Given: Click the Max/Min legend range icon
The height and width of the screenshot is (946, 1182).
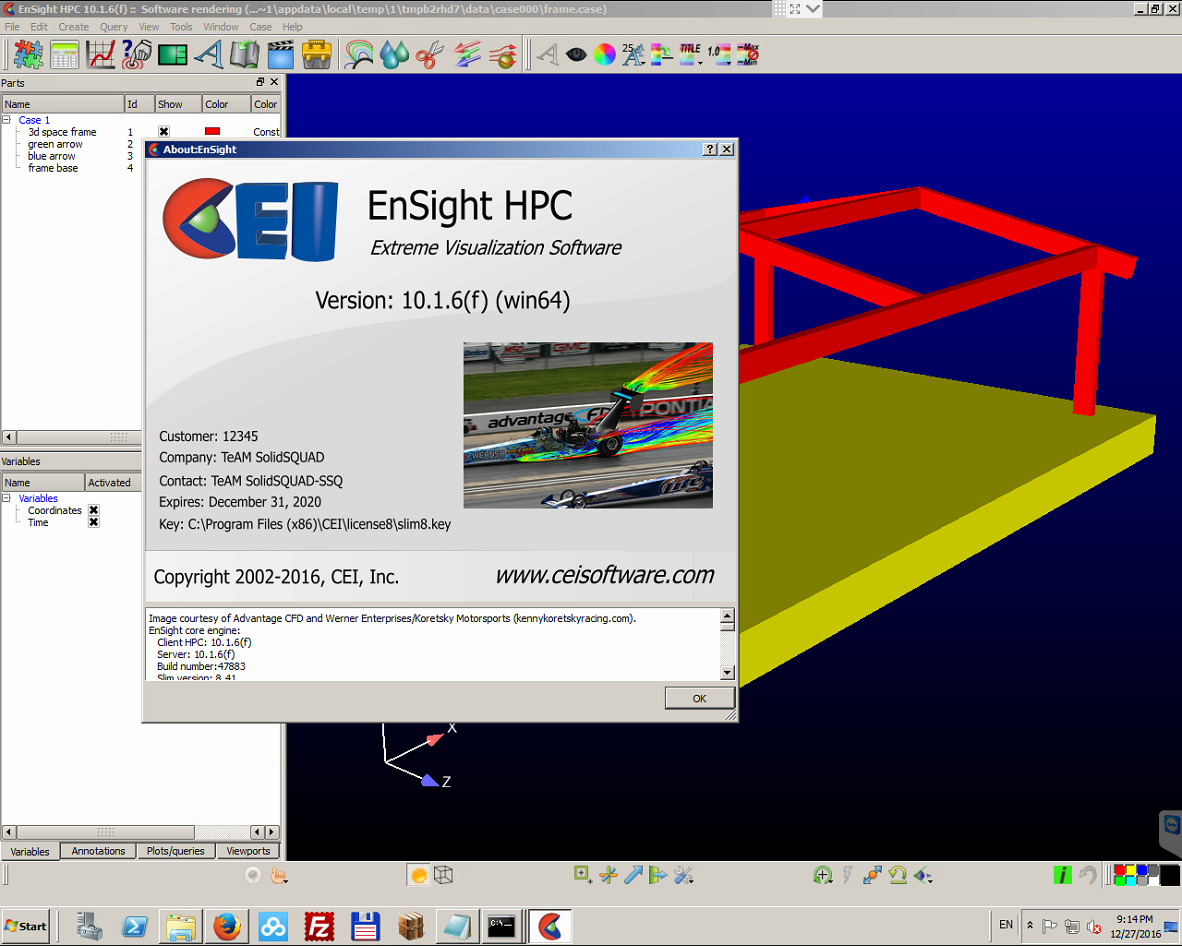Looking at the screenshot, I should point(747,54).
